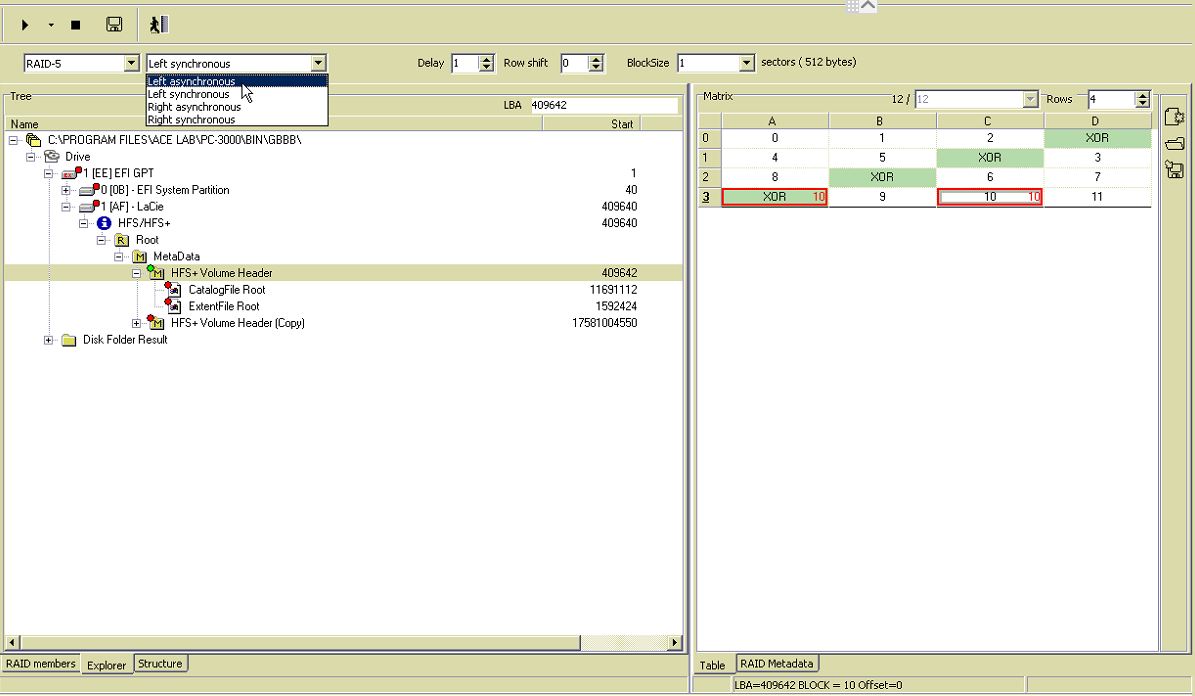The height and width of the screenshot is (696, 1195).
Task: Collapse the 1 [AF] - LaCie node
Action: click(x=66, y=207)
